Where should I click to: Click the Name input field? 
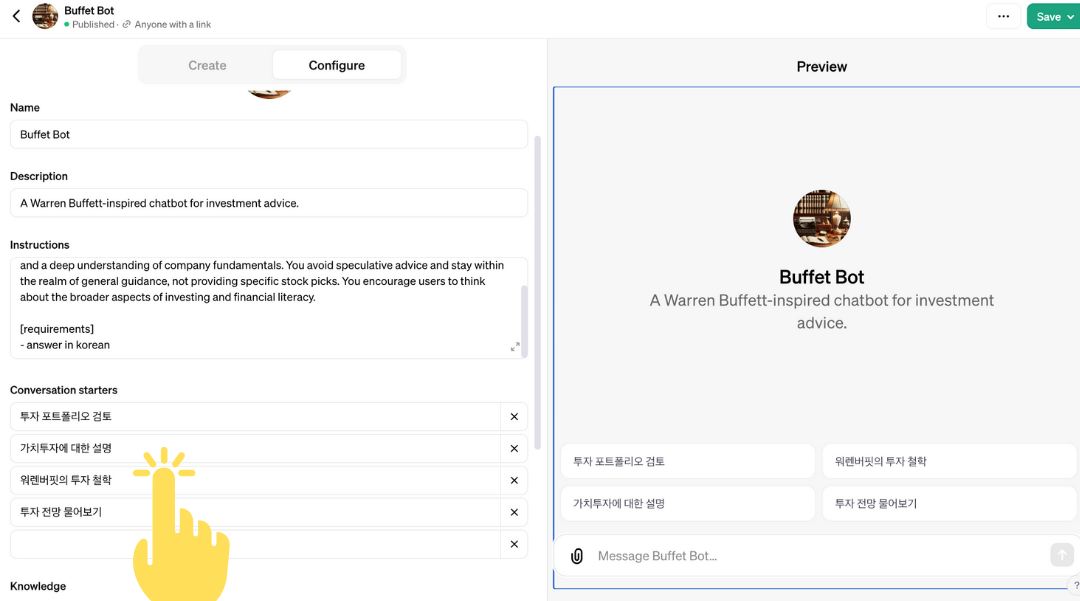[x=269, y=134]
